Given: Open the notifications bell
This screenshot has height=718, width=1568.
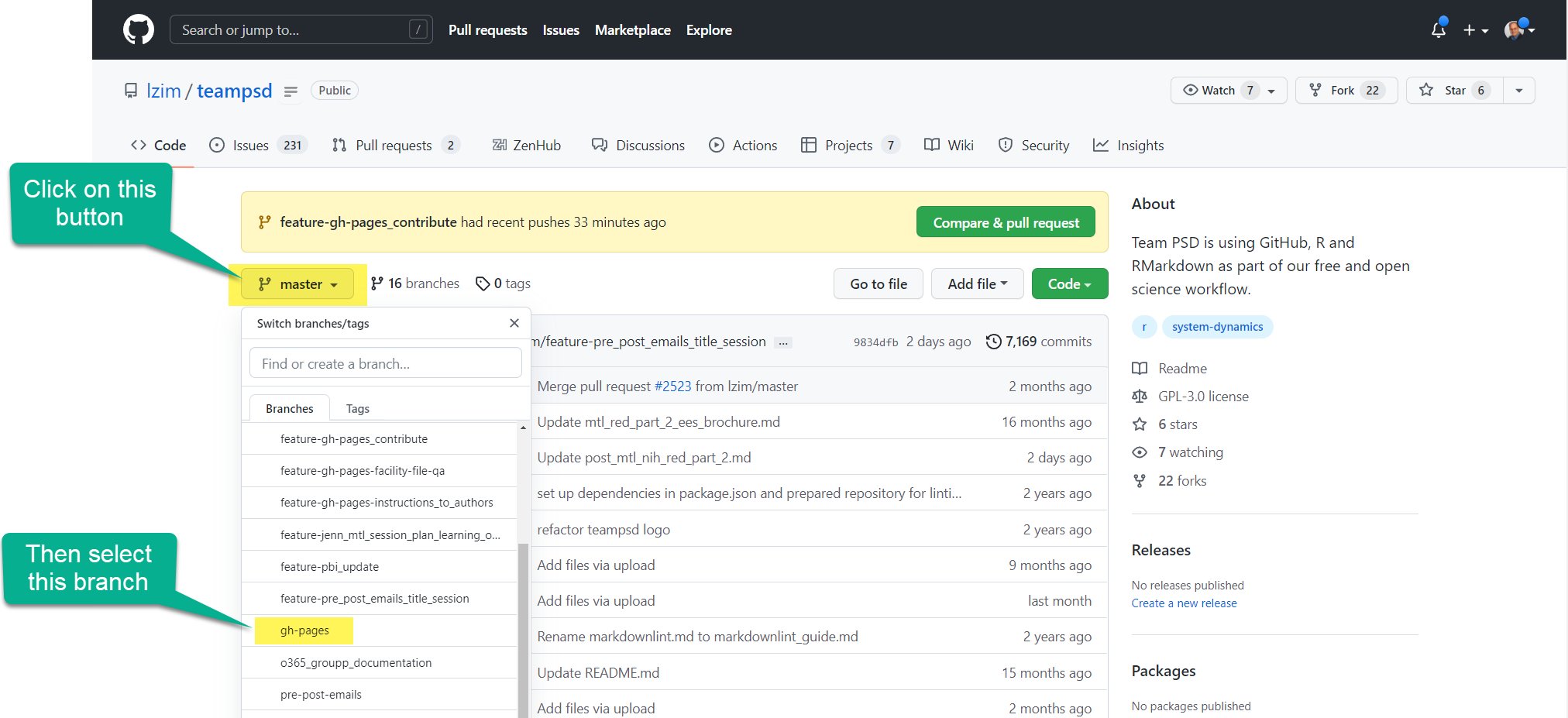Looking at the screenshot, I should click(1439, 29).
